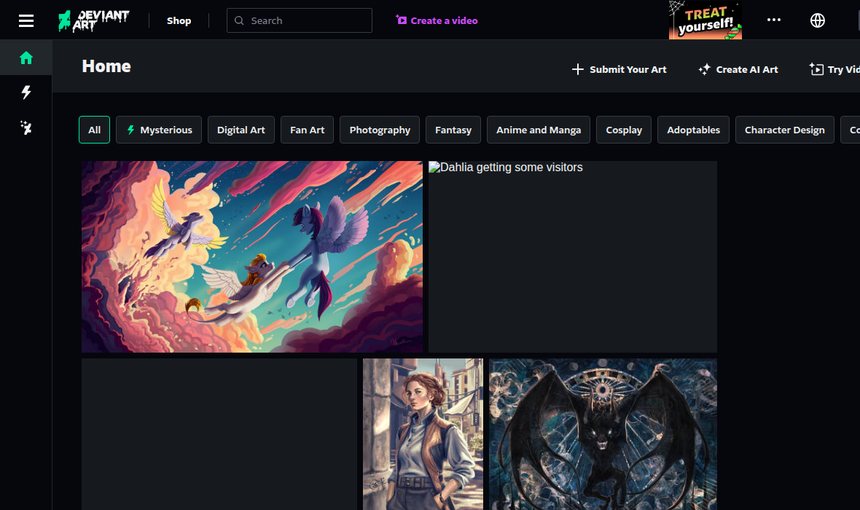Click the plus icon beside Submit Your Art
860x510 pixels.
(x=578, y=69)
